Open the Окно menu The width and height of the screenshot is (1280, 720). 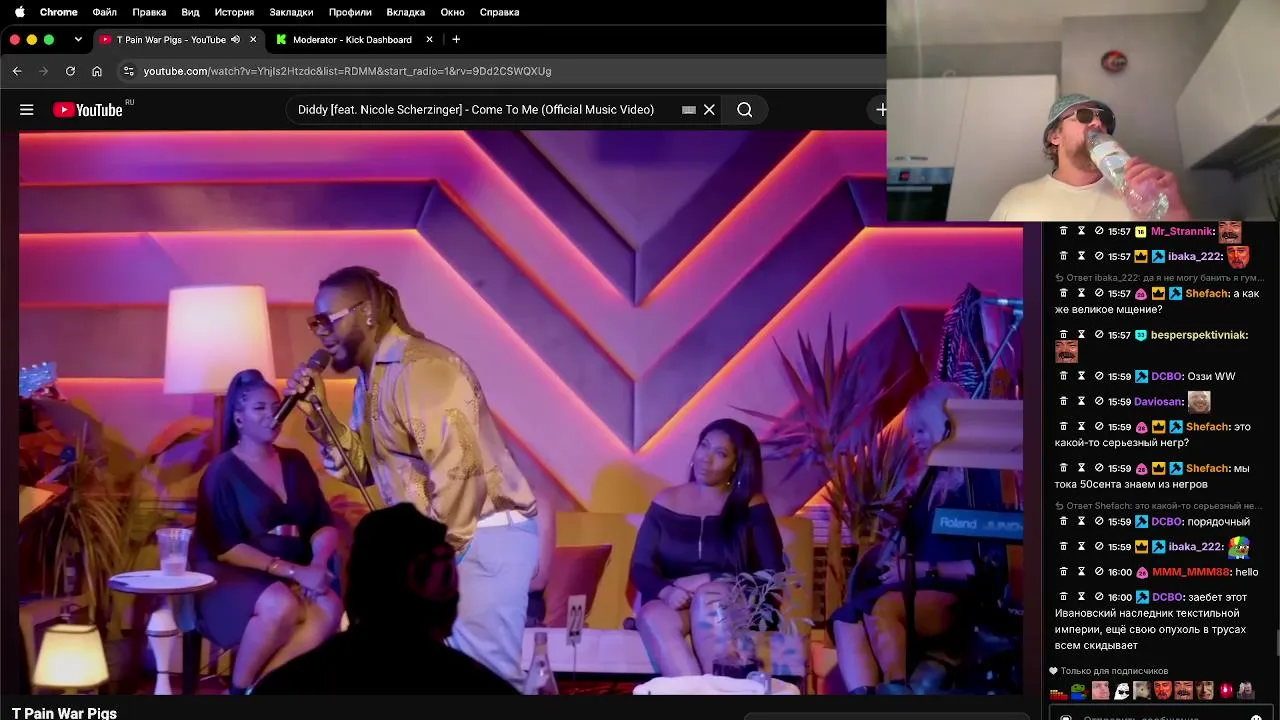click(x=452, y=12)
